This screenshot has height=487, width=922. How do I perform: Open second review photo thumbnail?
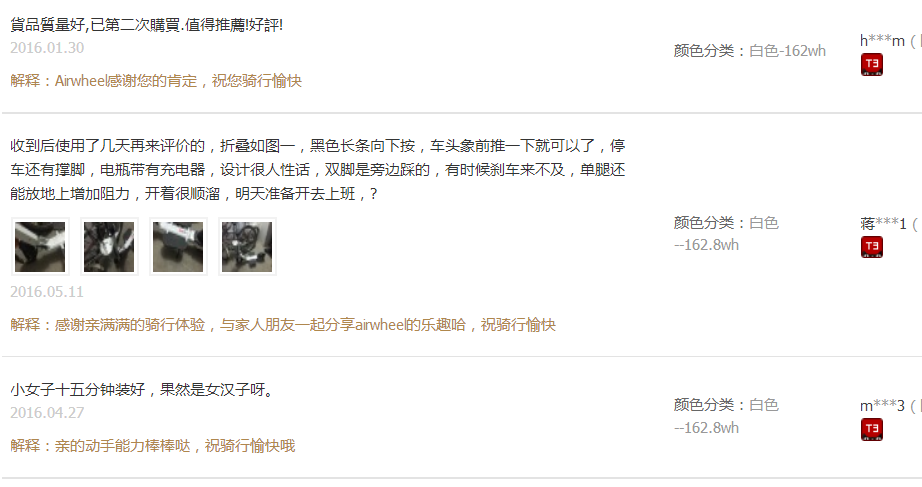tap(109, 247)
